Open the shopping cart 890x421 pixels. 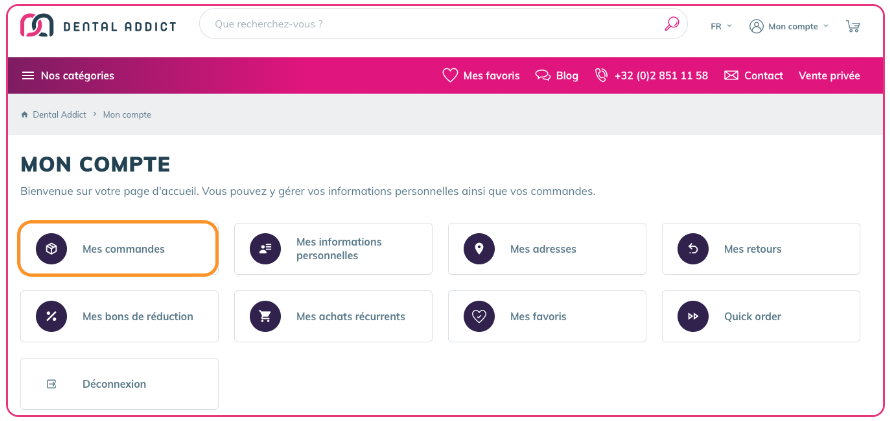pos(853,26)
